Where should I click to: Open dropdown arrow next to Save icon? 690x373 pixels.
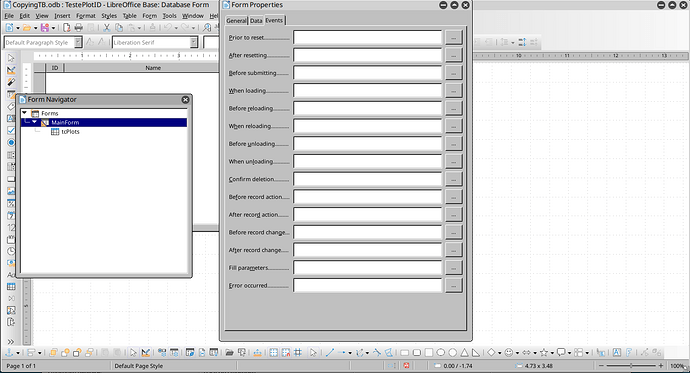(53, 28)
